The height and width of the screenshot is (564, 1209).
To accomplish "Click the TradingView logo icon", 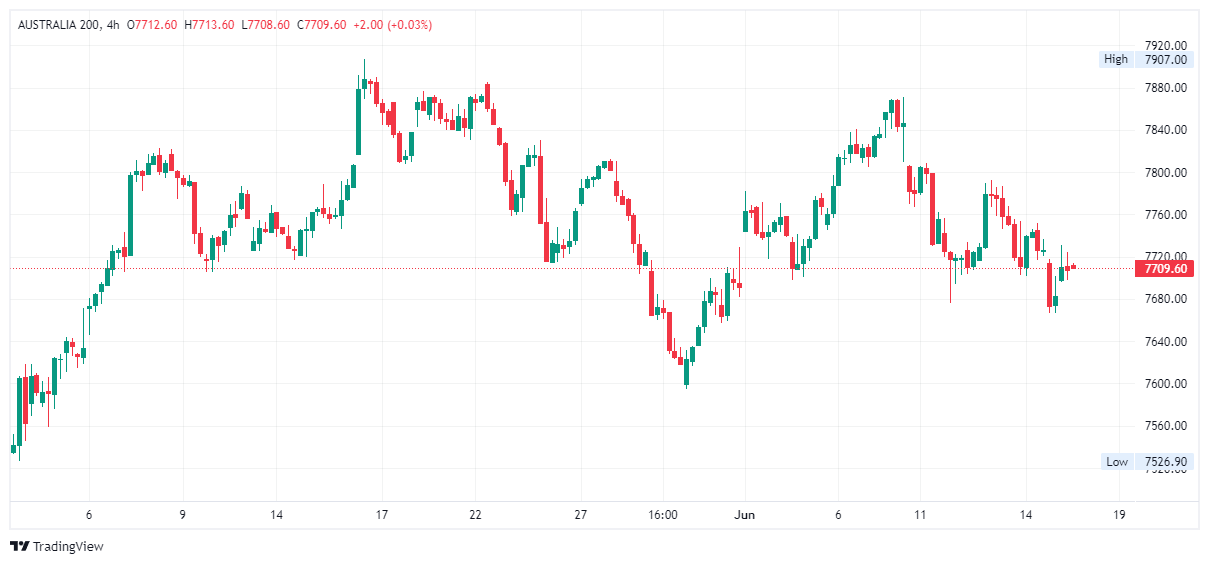I will point(19,546).
